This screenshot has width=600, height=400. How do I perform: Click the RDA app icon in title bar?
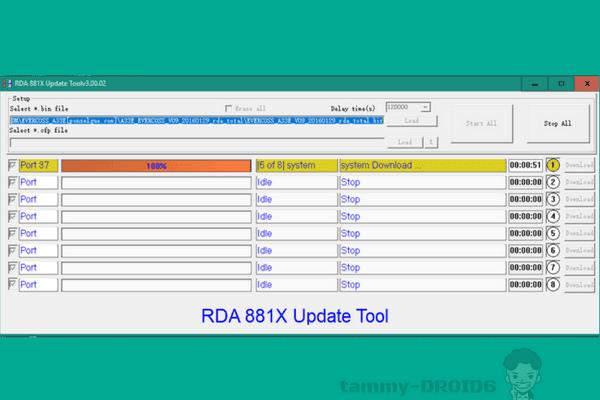point(7,83)
